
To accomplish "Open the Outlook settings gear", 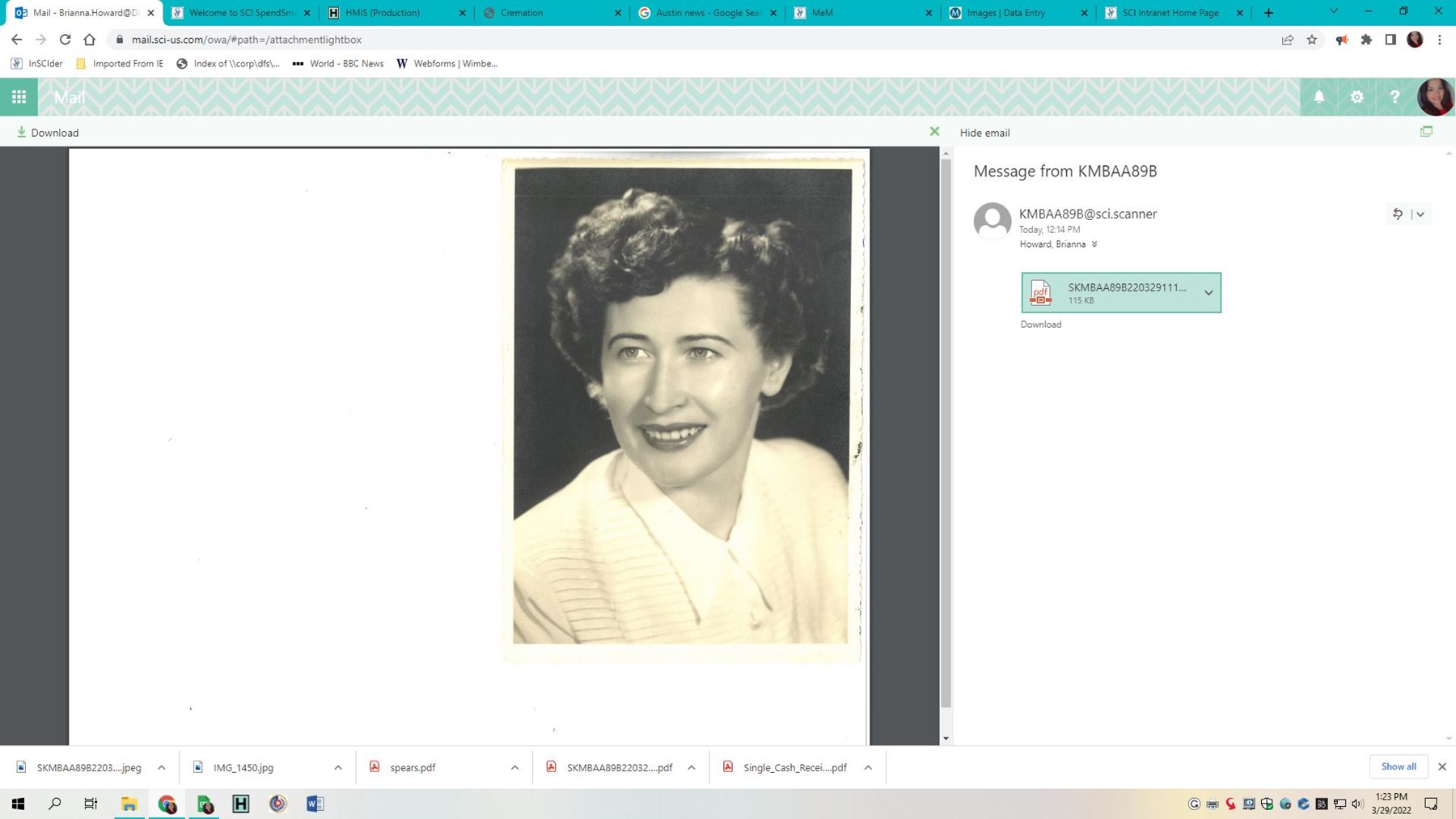I will (x=1357, y=96).
